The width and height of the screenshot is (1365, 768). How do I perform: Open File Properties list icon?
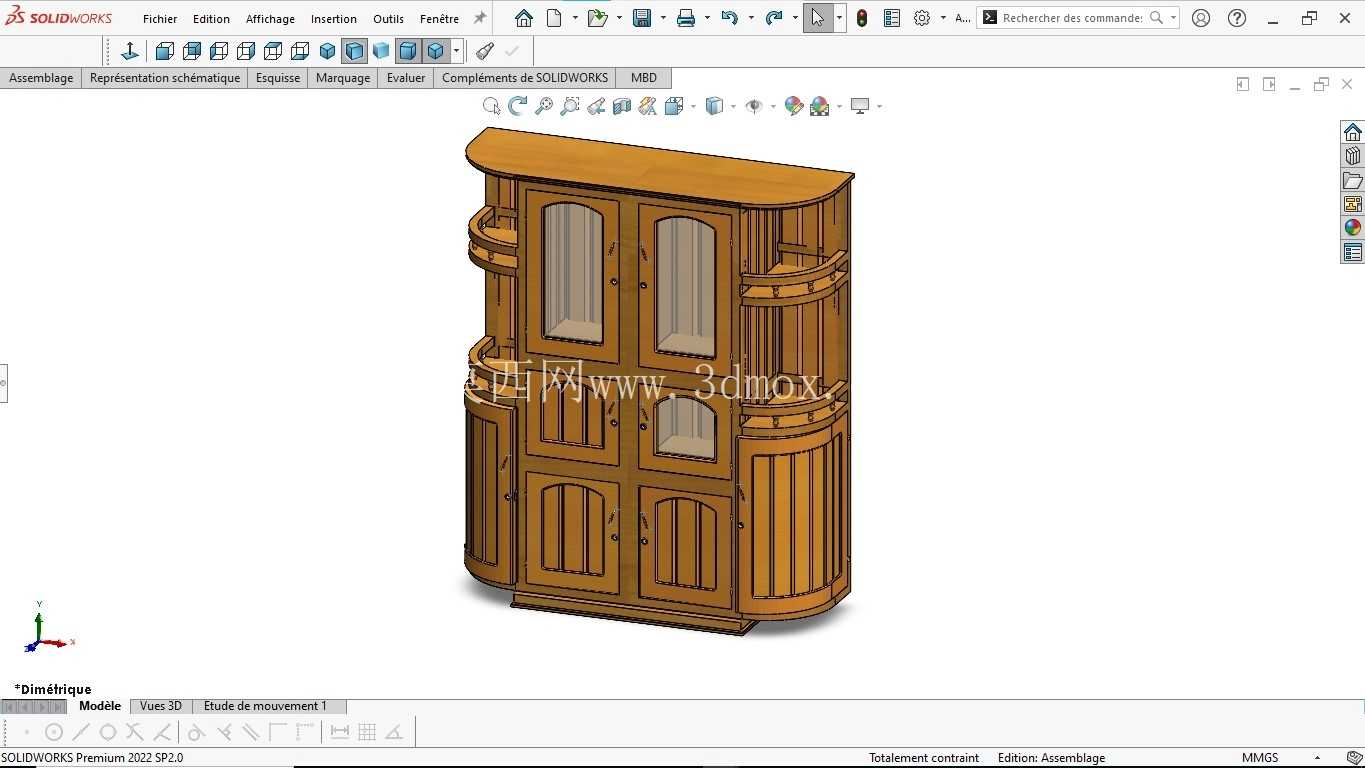(x=892, y=18)
